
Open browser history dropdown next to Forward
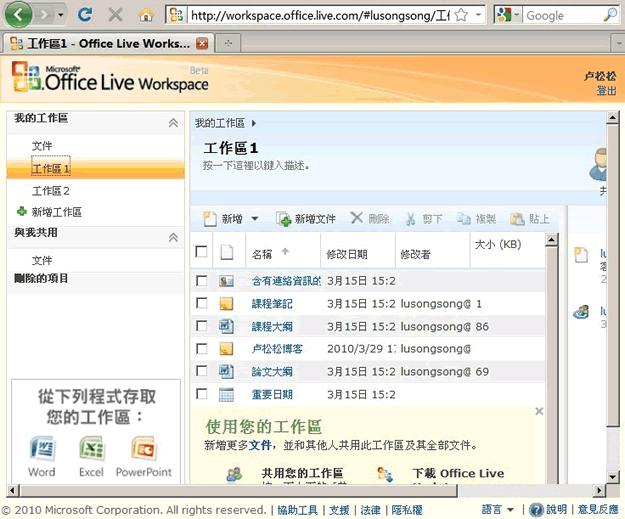click(61, 15)
